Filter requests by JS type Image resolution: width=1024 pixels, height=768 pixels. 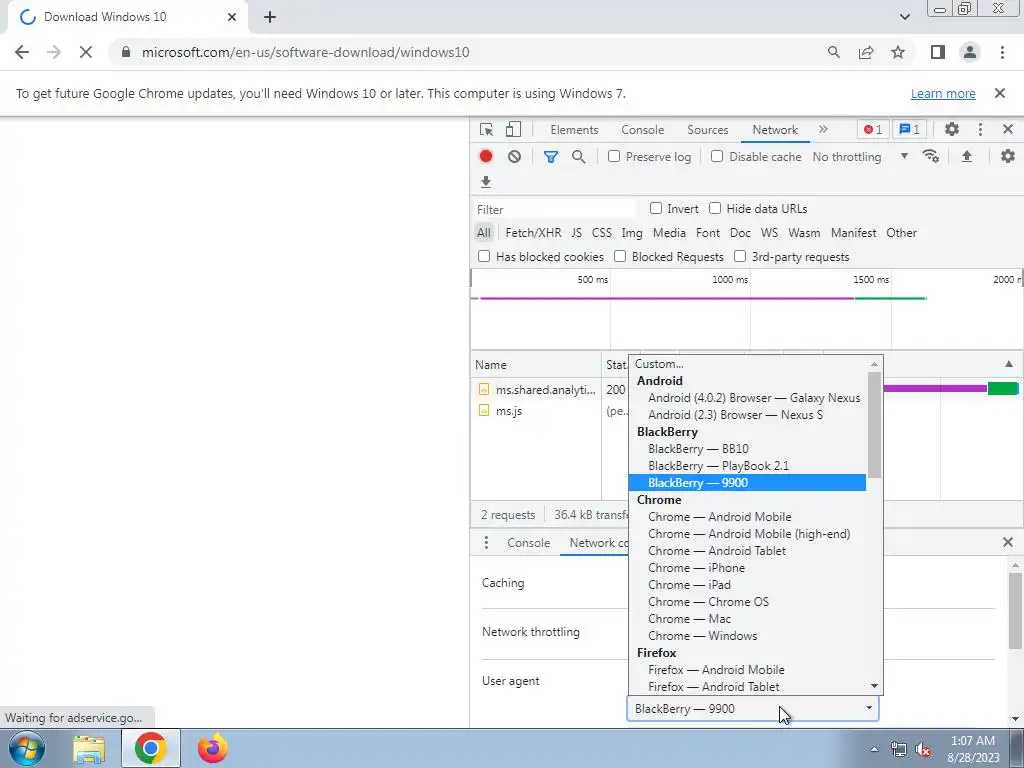click(x=576, y=232)
